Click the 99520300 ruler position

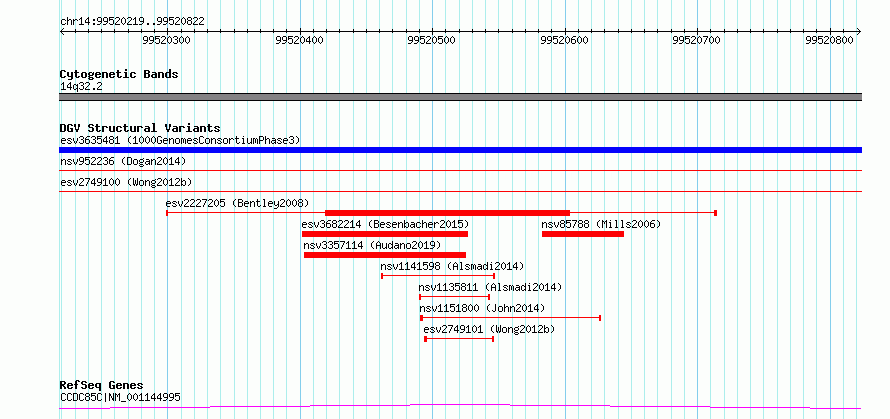pos(166,40)
